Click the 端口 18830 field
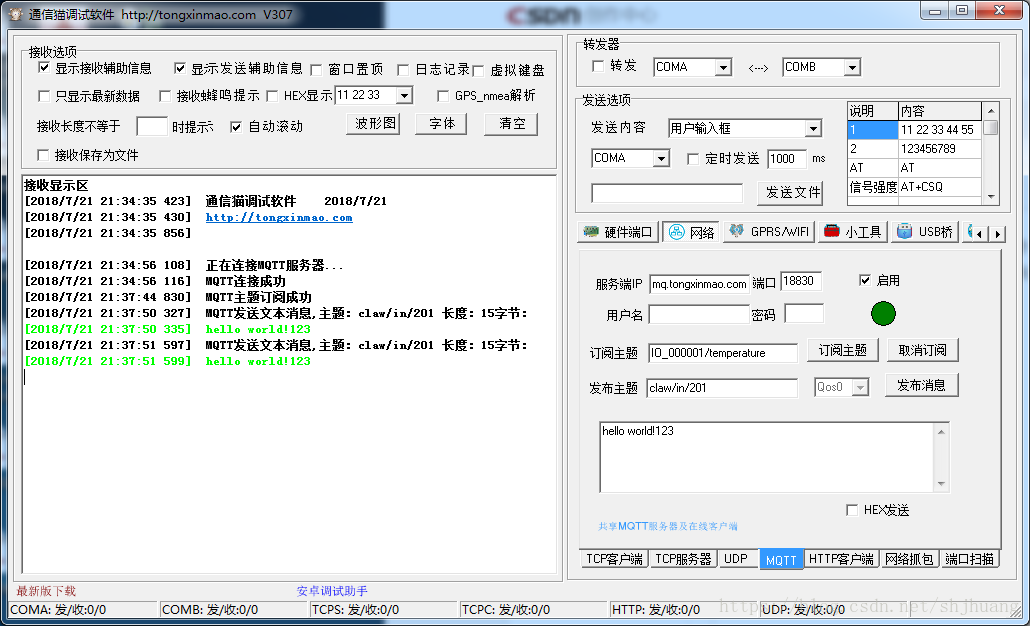1030x626 pixels. (801, 281)
